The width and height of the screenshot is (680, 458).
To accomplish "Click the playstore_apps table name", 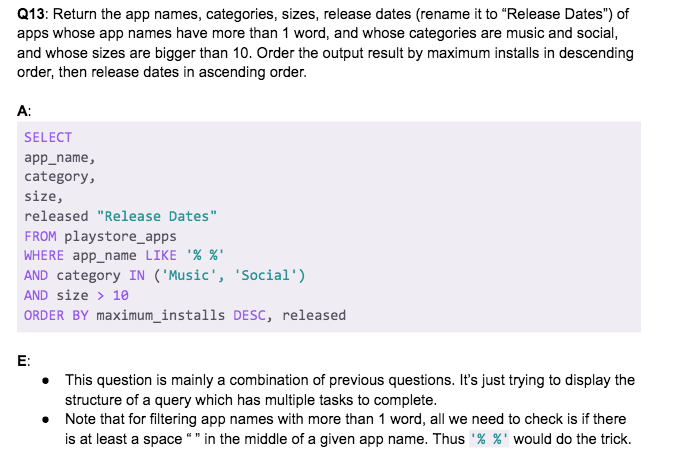I will tap(121, 236).
